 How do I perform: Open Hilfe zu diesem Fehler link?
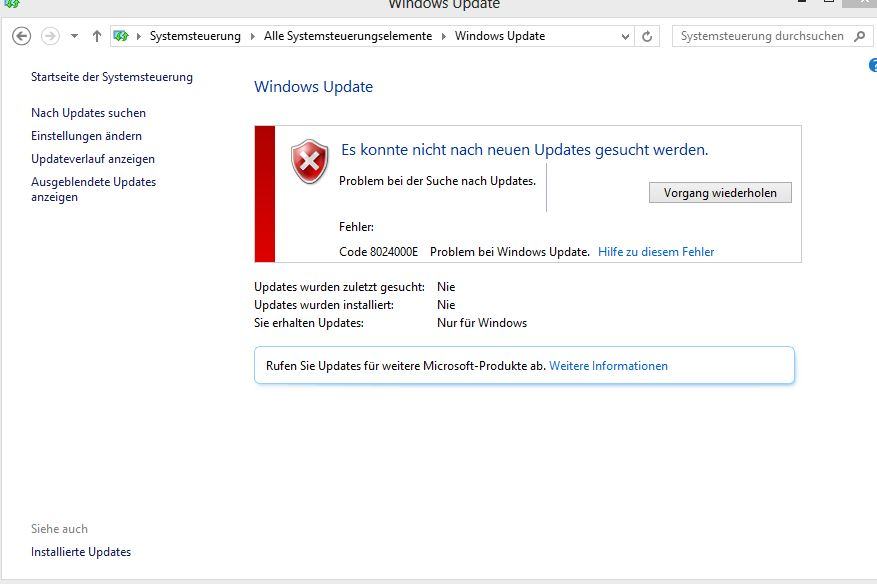[x=656, y=252]
